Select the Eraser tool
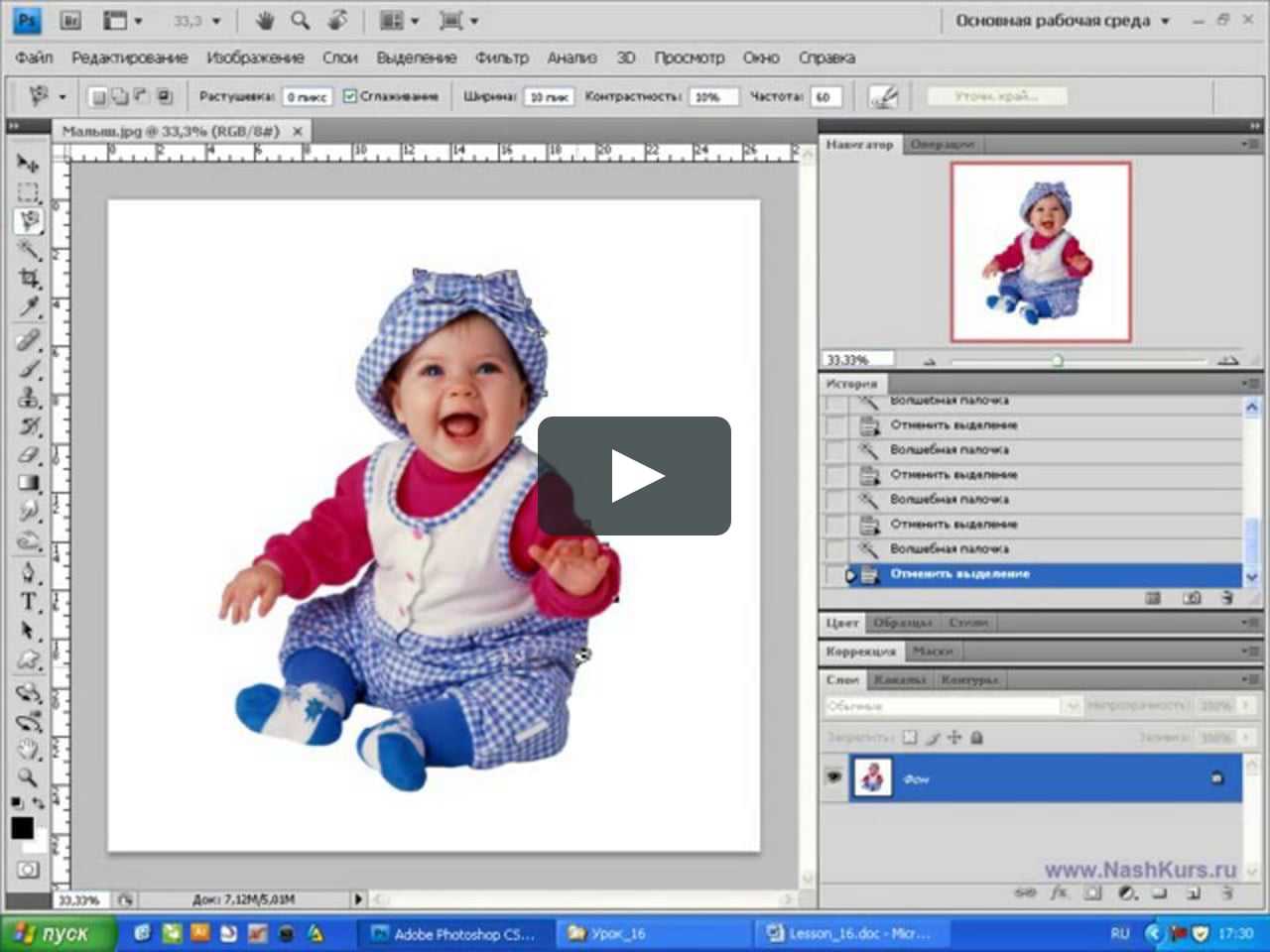 (28, 455)
